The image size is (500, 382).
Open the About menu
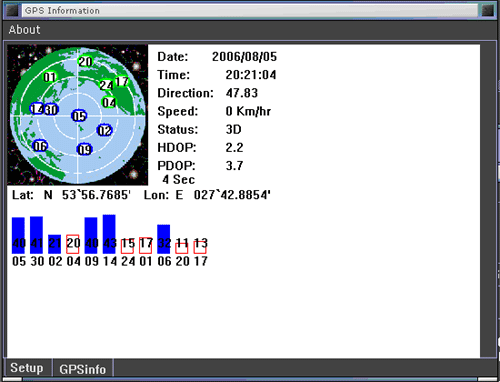click(24, 30)
